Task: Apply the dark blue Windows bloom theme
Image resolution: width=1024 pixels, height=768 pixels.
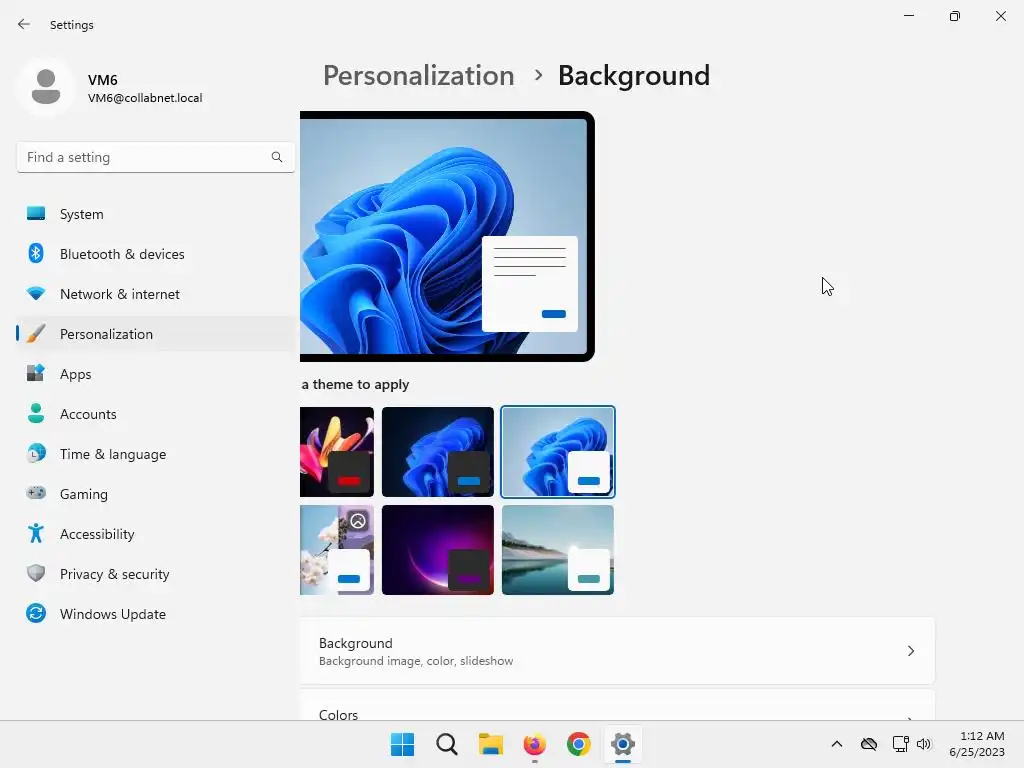Action: [x=438, y=452]
